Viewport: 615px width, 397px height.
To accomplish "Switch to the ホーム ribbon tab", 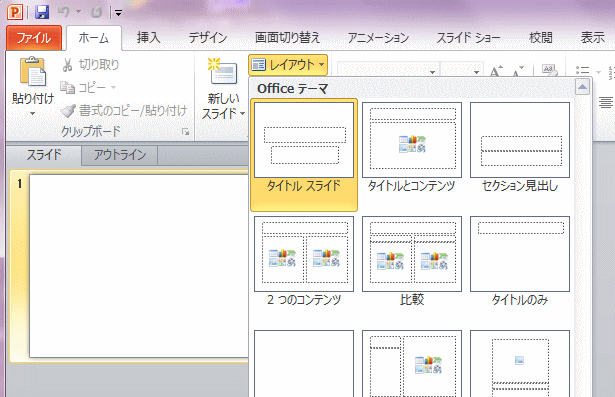I will [94, 38].
